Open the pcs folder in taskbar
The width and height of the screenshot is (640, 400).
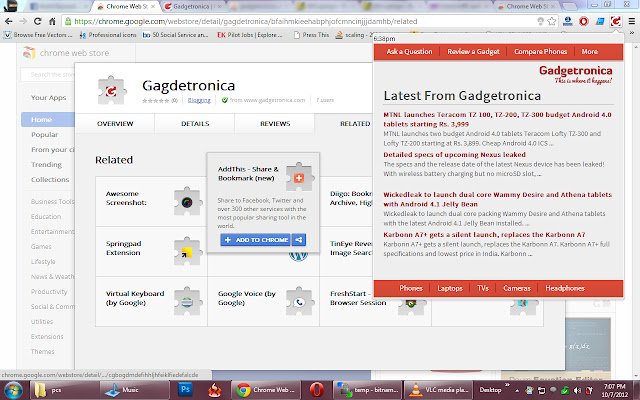pyautogui.click(x=64, y=390)
